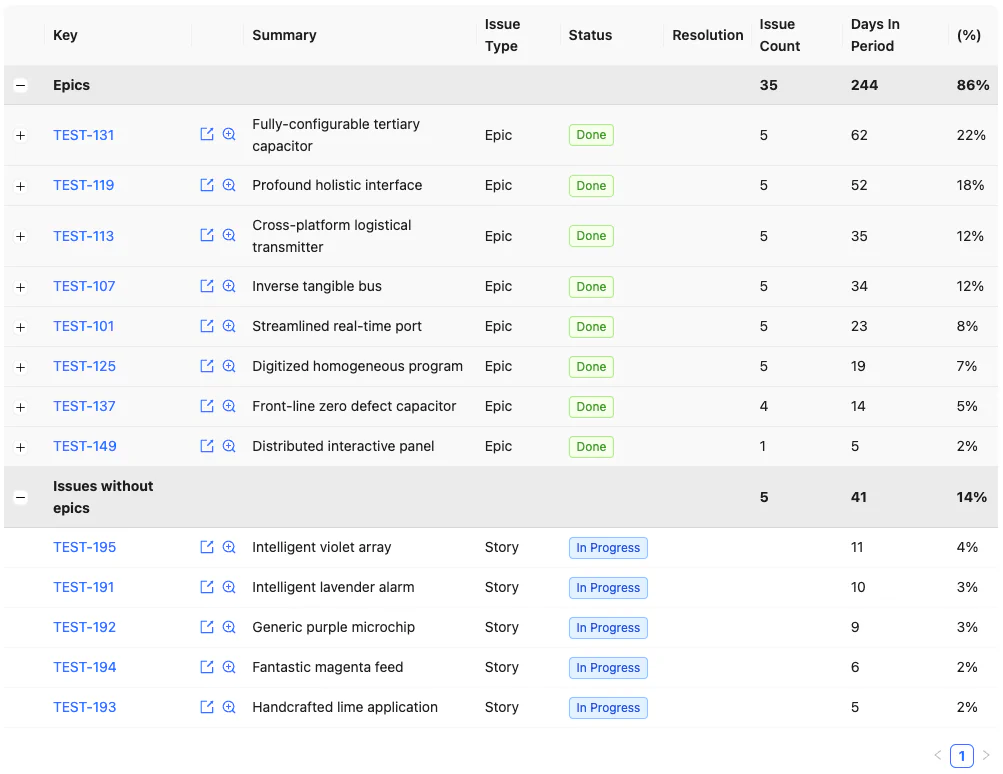This screenshot has width=1003, height=774.
Task: Open issue link TEST-194
Action: point(85,667)
